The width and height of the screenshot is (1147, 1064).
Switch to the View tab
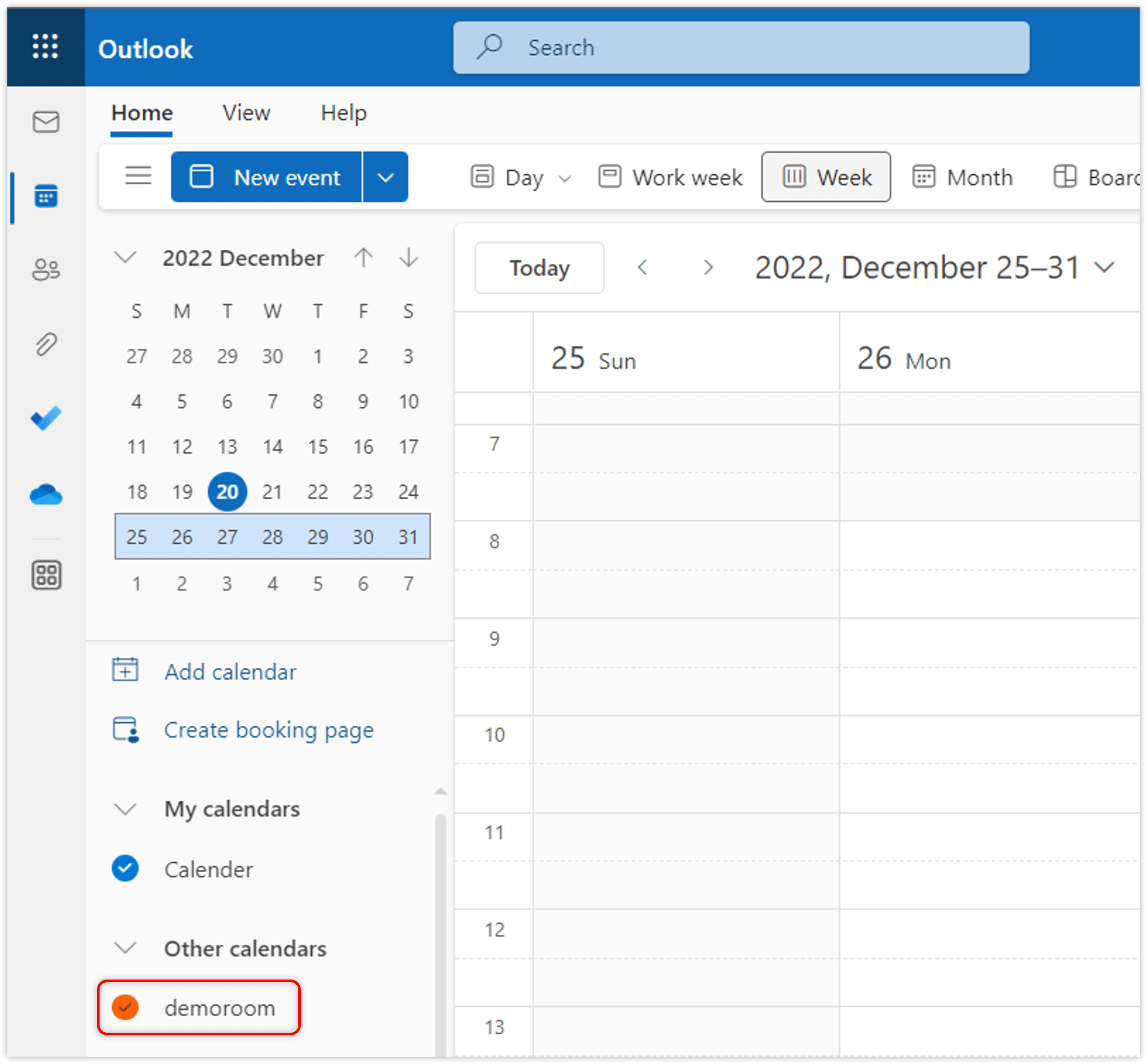click(247, 113)
